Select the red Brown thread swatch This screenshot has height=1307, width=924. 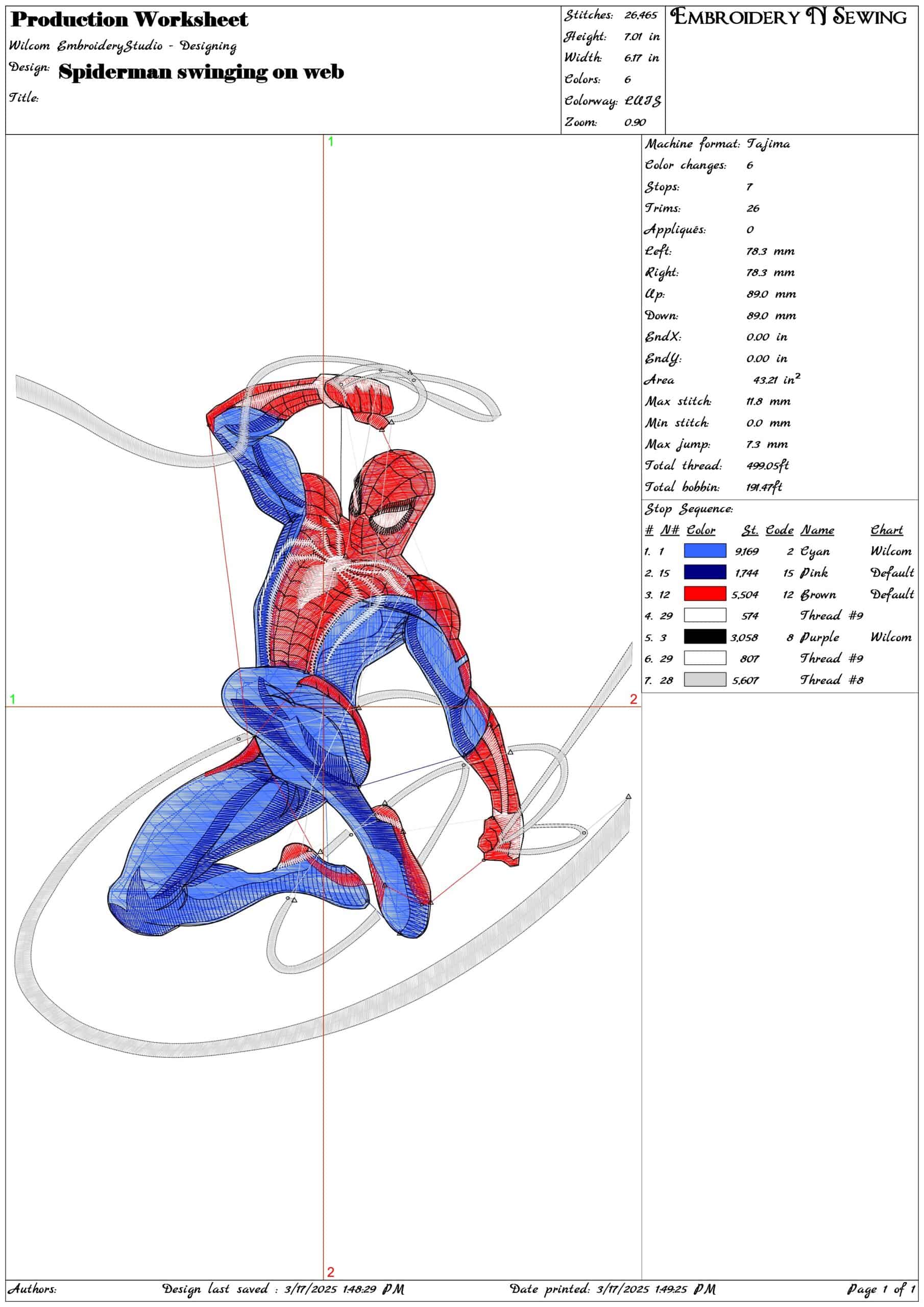click(x=705, y=594)
